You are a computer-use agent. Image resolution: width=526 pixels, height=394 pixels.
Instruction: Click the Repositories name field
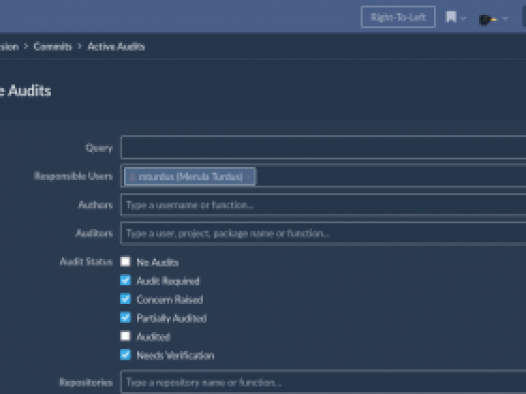[x=323, y=382]
